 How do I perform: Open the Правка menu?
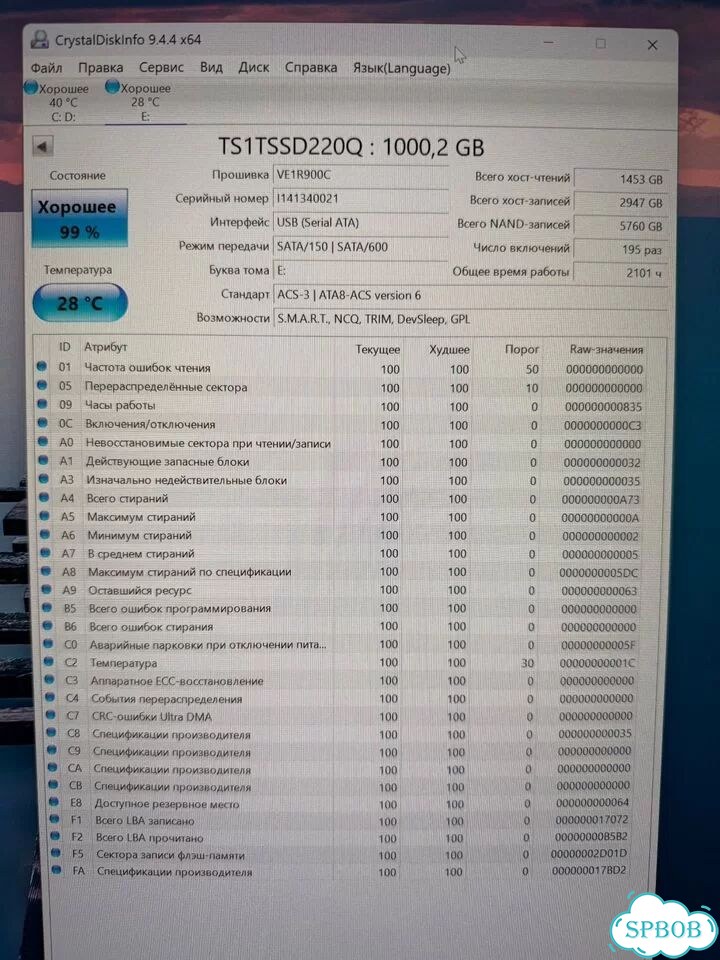coord(100,67)
